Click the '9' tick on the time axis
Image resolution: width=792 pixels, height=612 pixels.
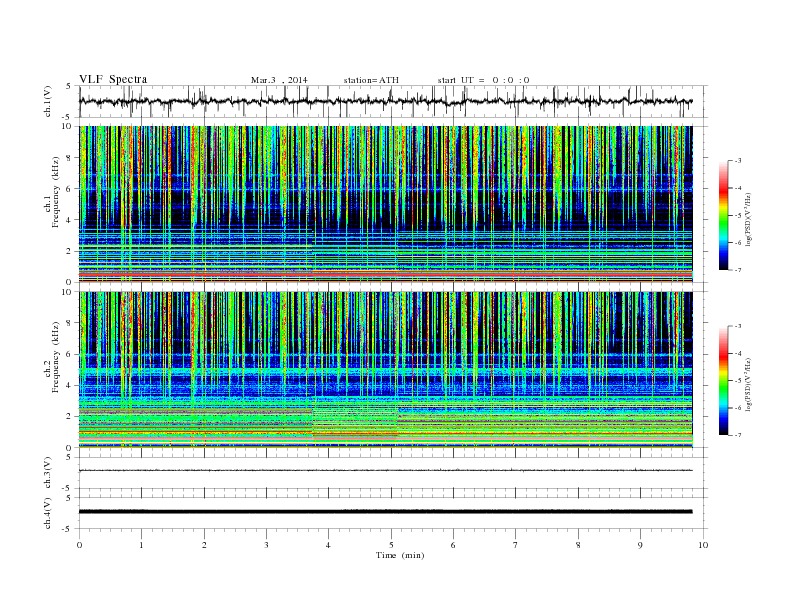(x=640, y=545)
